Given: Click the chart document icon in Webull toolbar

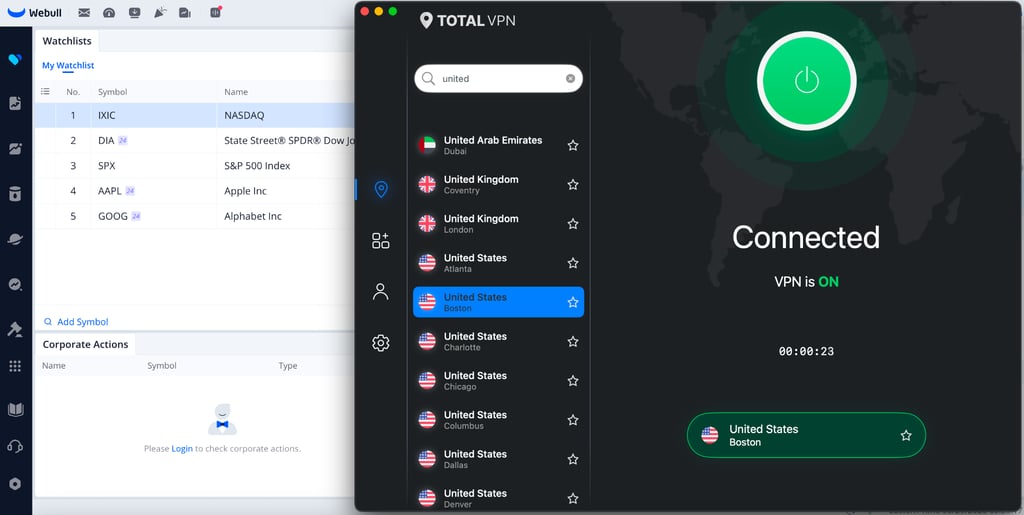Looking at the screenshot, I should pos(185,12).
